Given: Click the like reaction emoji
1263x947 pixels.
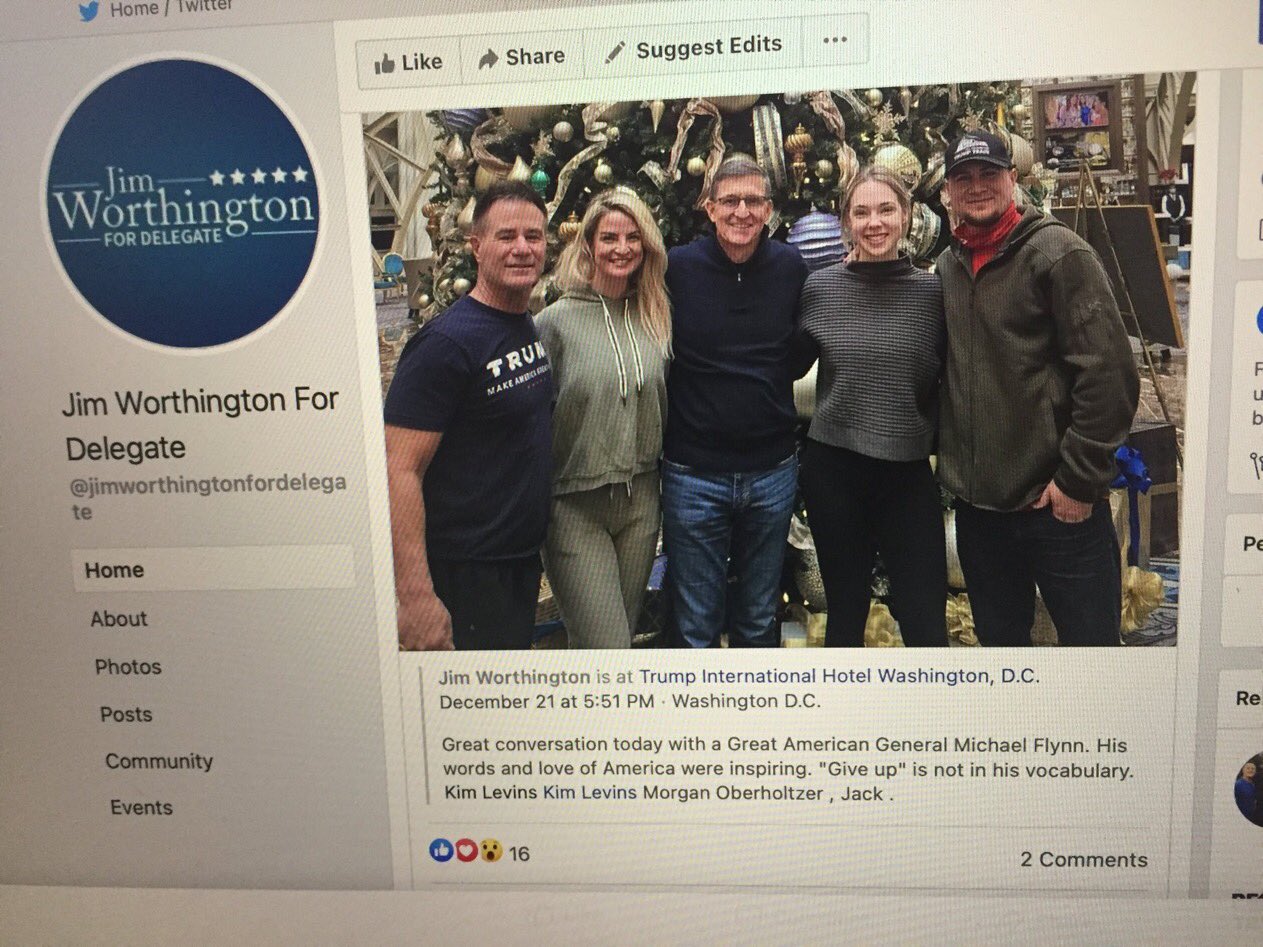Looking at the screenshot, I should [x=440, y=851].
